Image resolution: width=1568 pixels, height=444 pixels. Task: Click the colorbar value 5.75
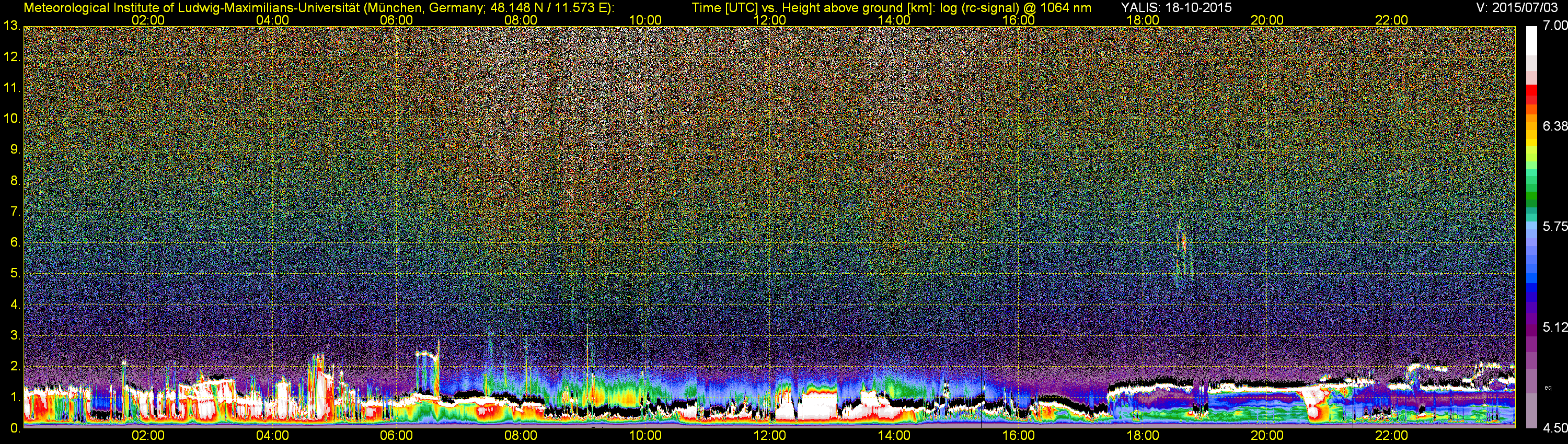pos(1554,226)
